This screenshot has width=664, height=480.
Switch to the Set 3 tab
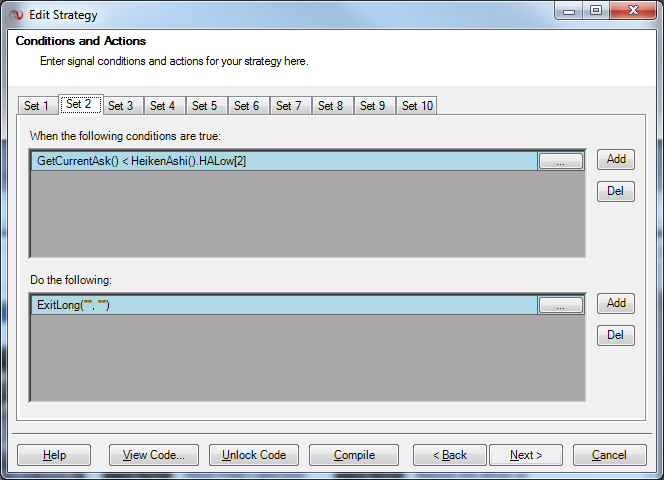[x=121, y=106]
